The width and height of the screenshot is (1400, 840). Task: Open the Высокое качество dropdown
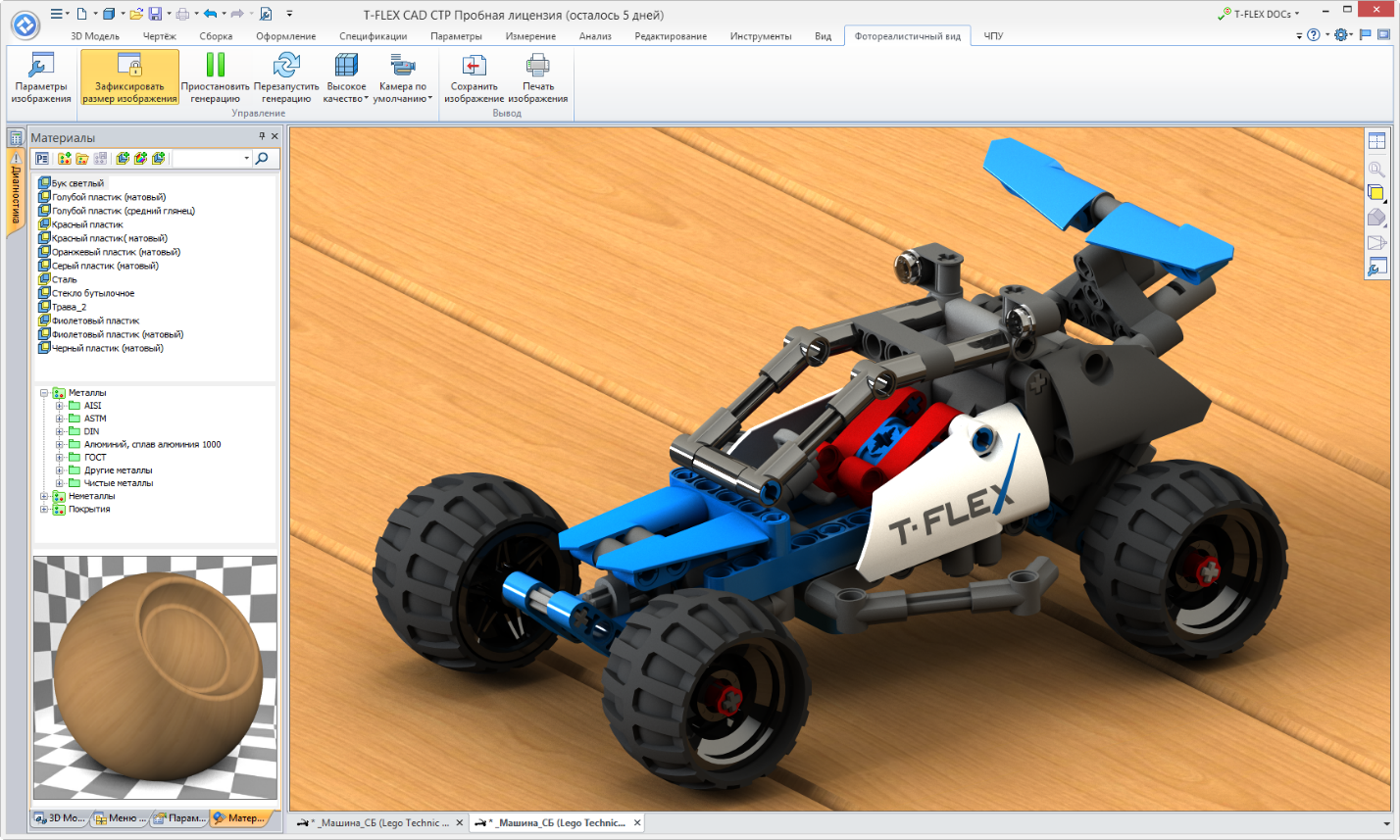346,77
